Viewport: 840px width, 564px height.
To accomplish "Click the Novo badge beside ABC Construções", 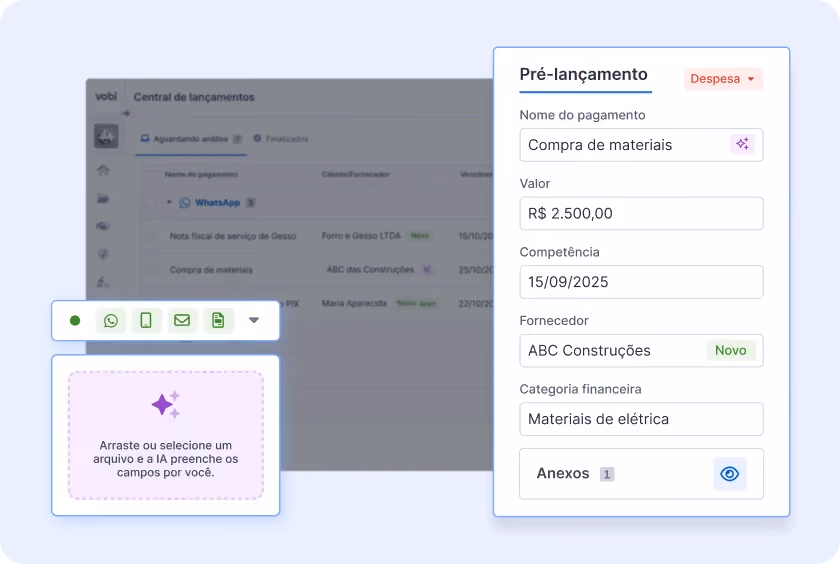I will pos(731,350).
